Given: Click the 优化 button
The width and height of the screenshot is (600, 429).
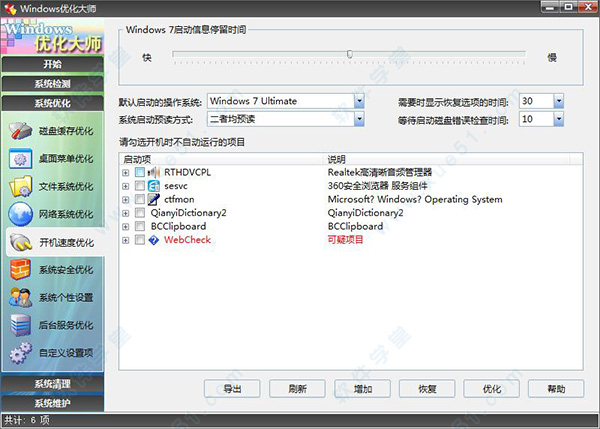Looking at the screenshot, I should pyautogui.click(x=491, y=389).
